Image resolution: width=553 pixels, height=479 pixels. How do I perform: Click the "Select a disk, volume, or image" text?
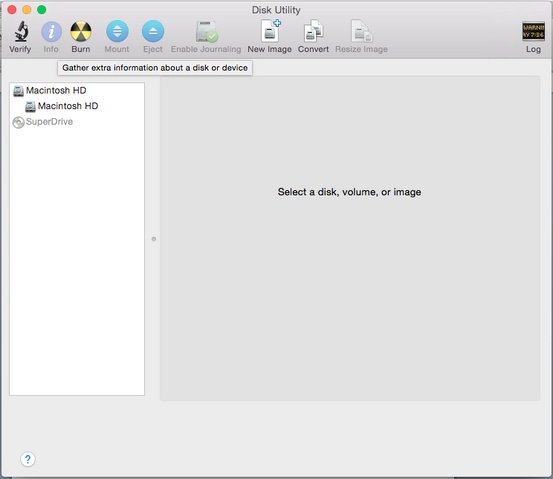349,192
